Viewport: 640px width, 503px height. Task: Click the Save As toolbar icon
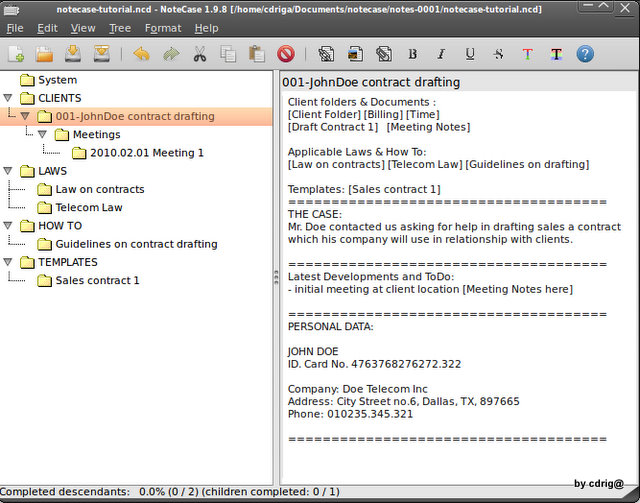coord(101,54)
